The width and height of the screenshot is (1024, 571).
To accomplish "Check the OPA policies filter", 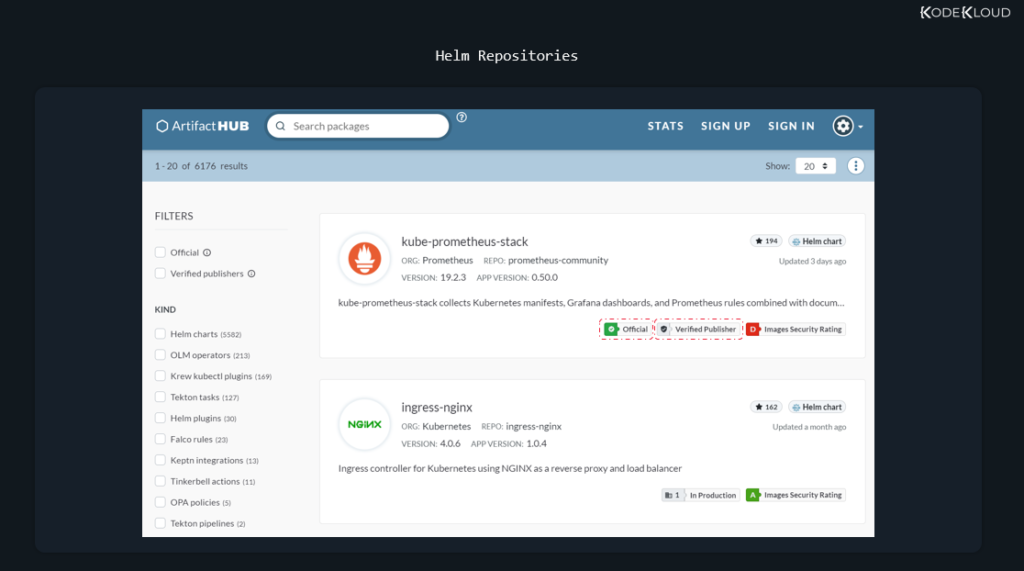I will (x=160, y=502).
